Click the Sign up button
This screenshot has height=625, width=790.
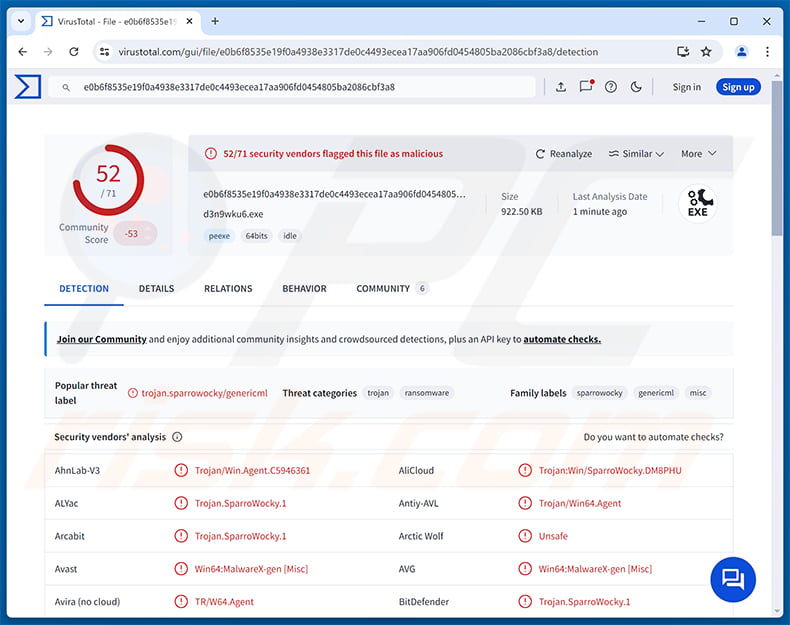click(738, 87)
